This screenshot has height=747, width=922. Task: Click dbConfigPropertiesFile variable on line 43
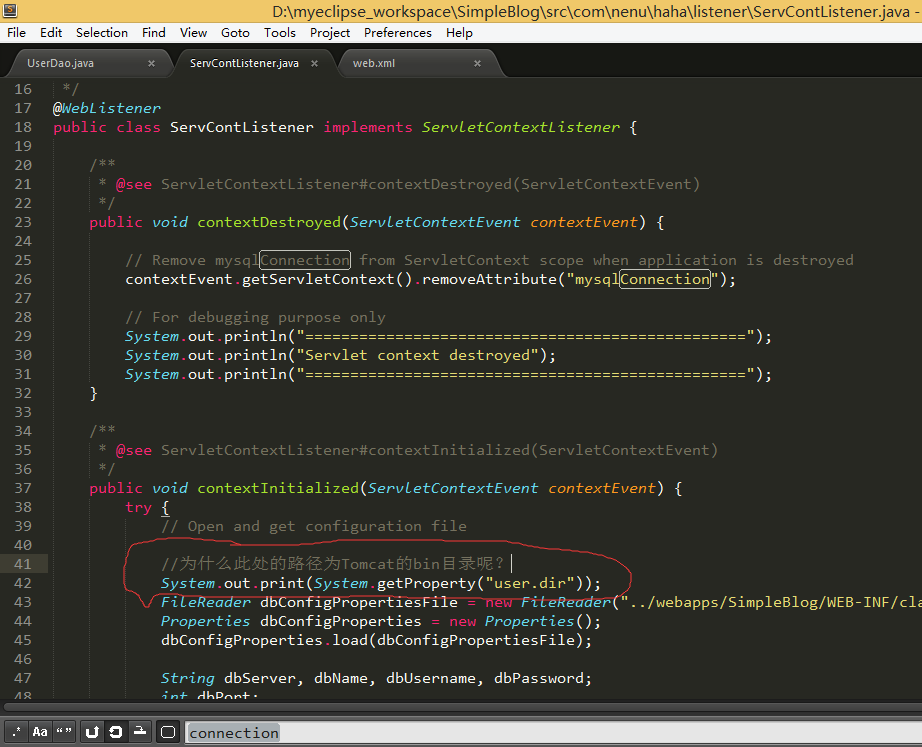pos(359,602)
